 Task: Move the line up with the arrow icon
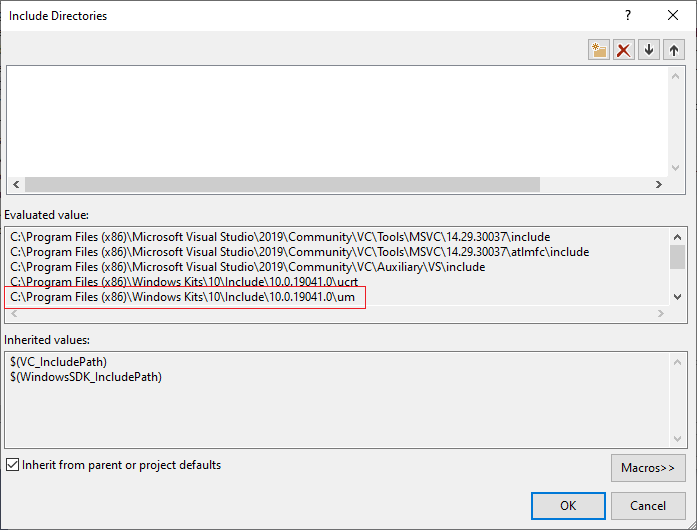pyautogui.click(x=673, y=50)
